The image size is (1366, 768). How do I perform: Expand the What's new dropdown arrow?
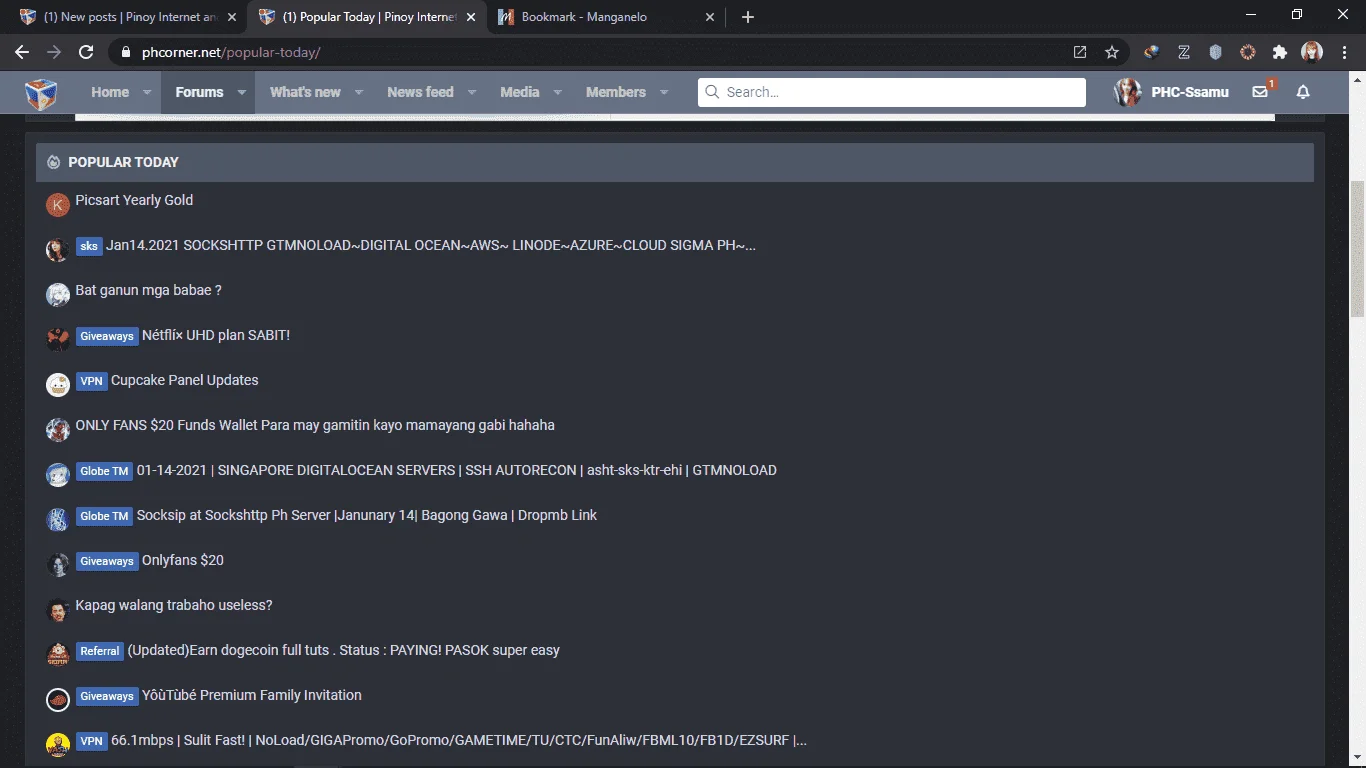358,92
